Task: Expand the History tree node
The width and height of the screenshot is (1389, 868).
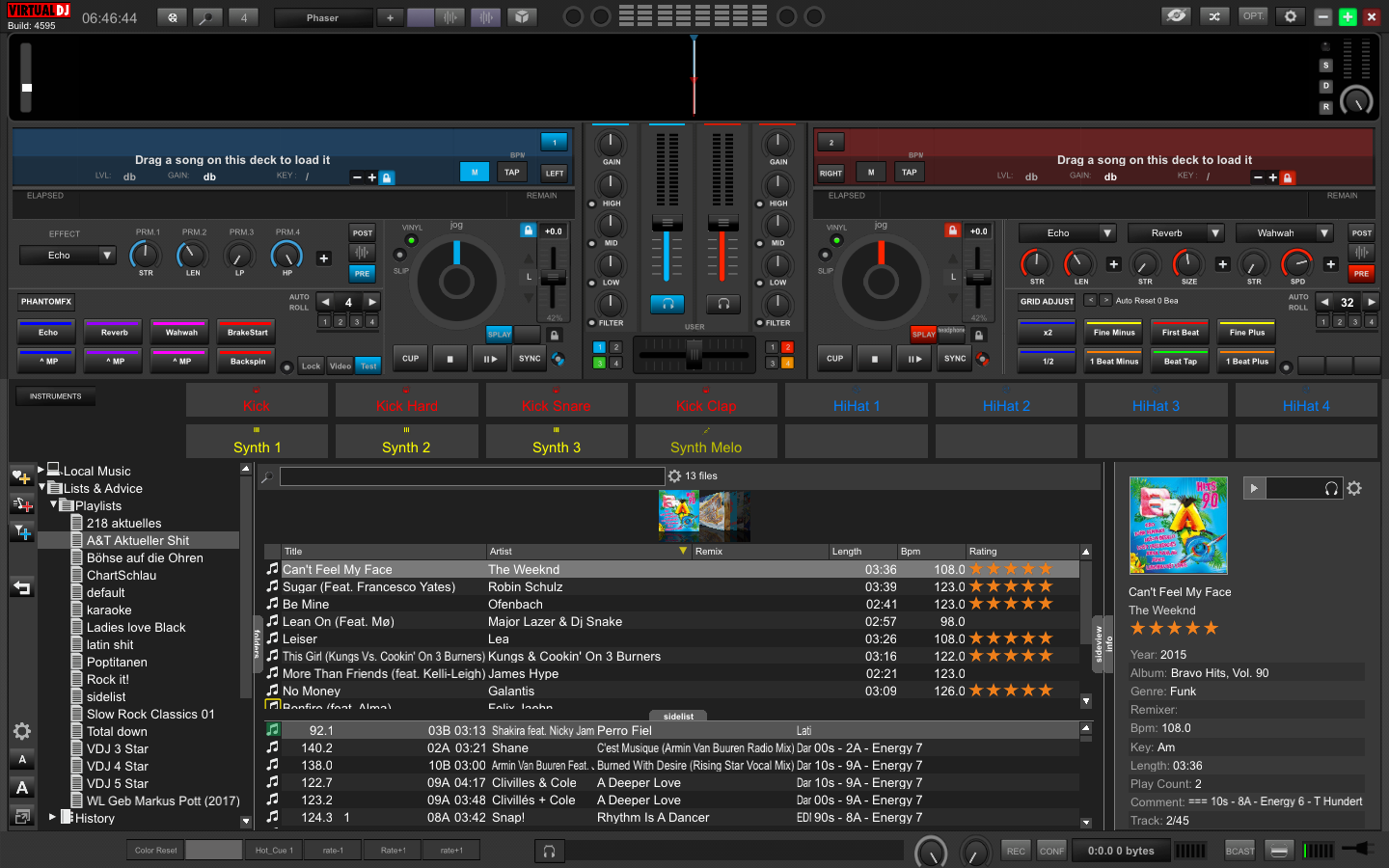Action: tap(53, 817)
